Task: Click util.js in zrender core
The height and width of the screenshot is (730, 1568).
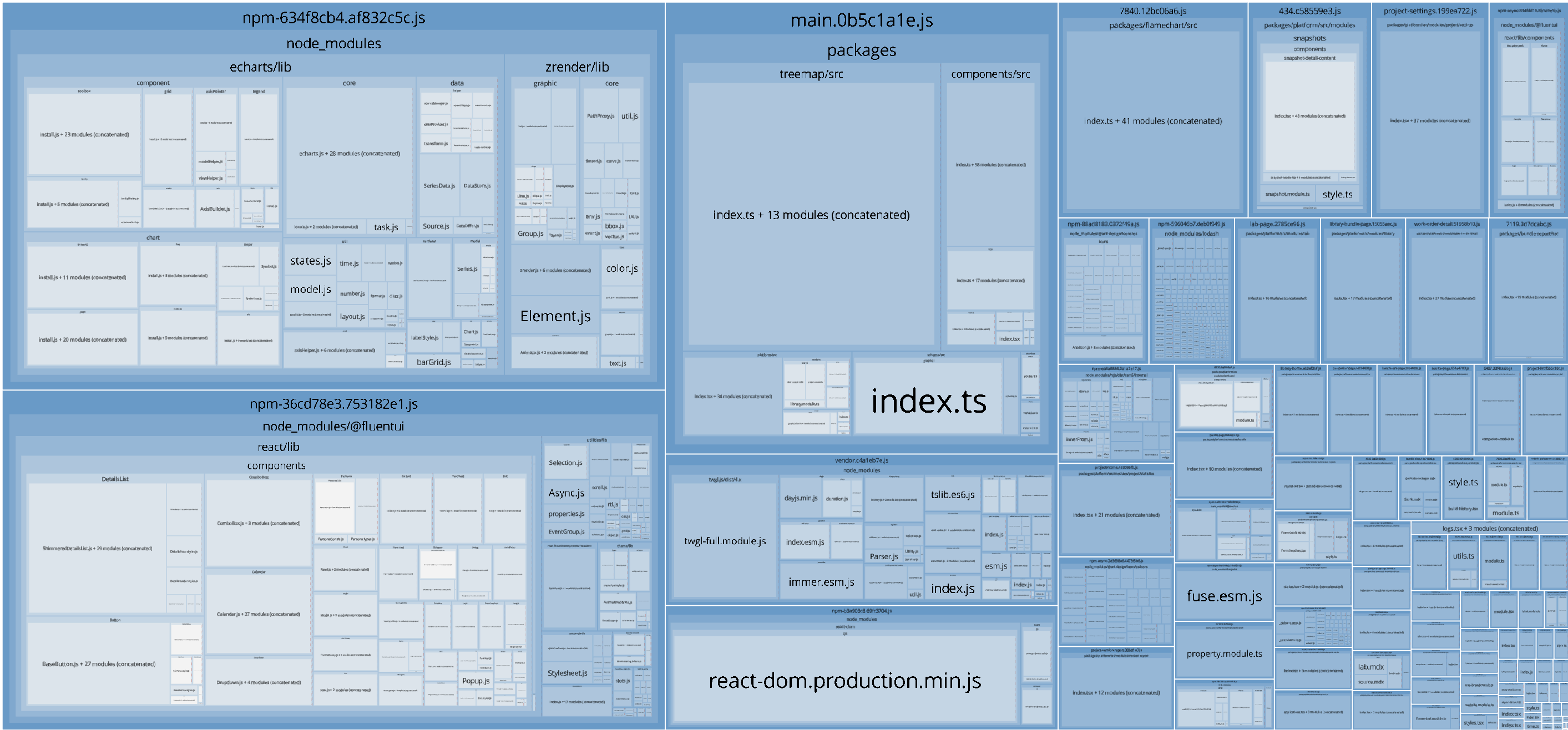Action: (629, 115)
